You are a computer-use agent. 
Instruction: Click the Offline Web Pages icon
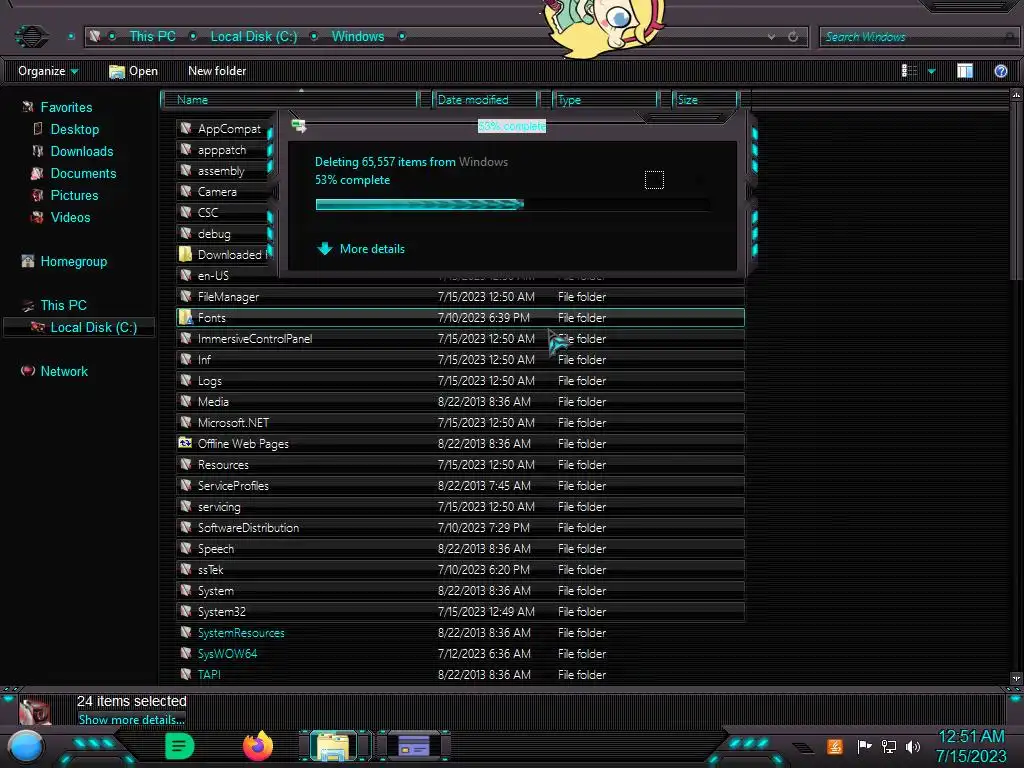(185, 443)
